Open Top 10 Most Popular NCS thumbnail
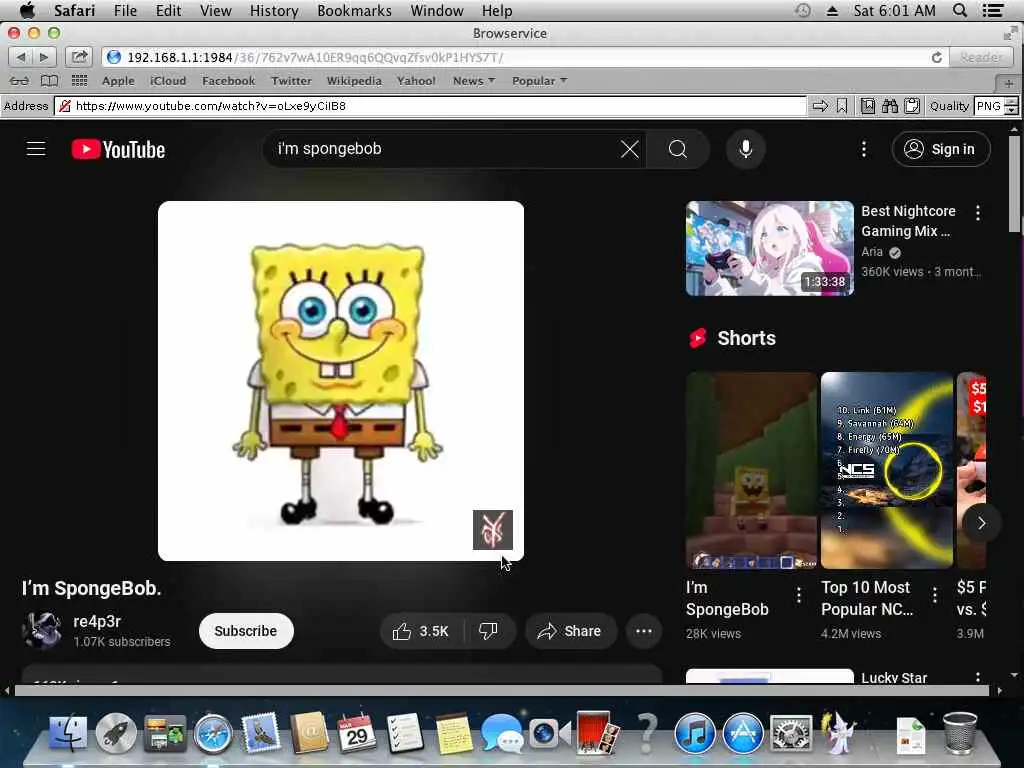The image size is (1024, 768). (887, 471)
